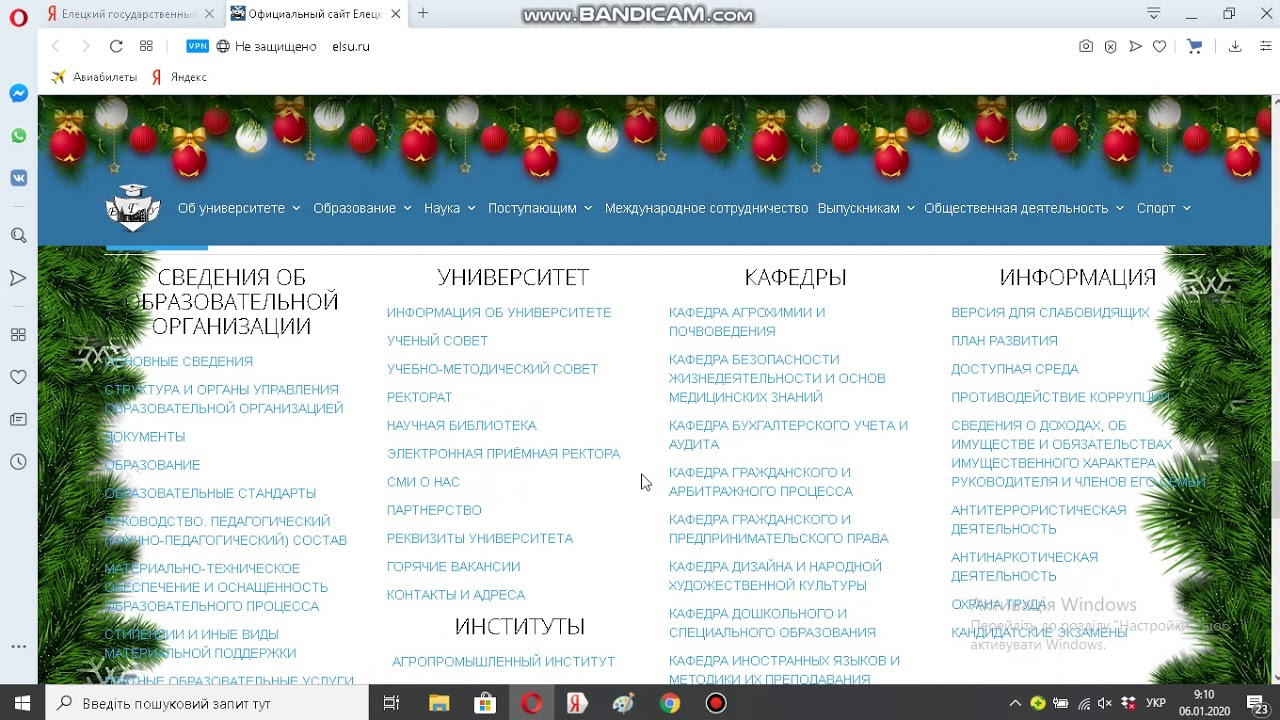Open WhatsApp in Opera sidebar
This screenshot has height=720, width=1280.
point(18,136)
